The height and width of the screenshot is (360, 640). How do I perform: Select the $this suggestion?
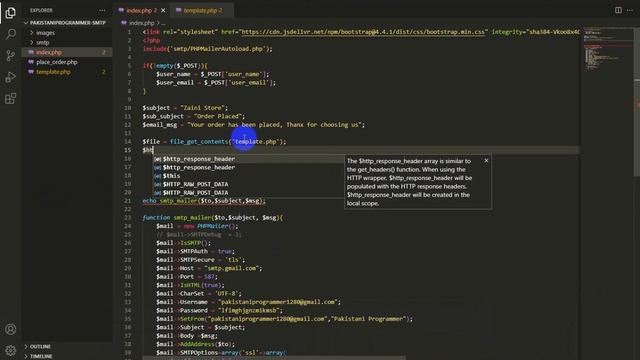pos(249,176)
